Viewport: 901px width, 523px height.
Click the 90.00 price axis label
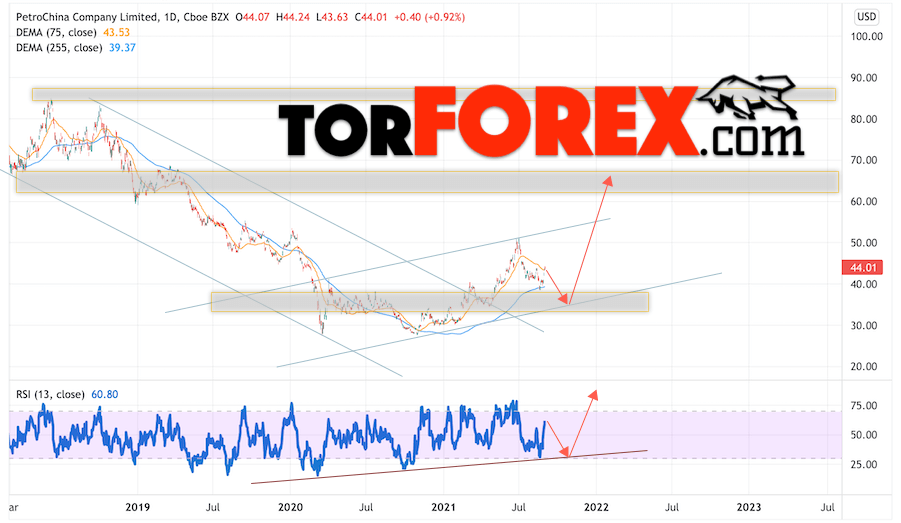pos(864,78)
